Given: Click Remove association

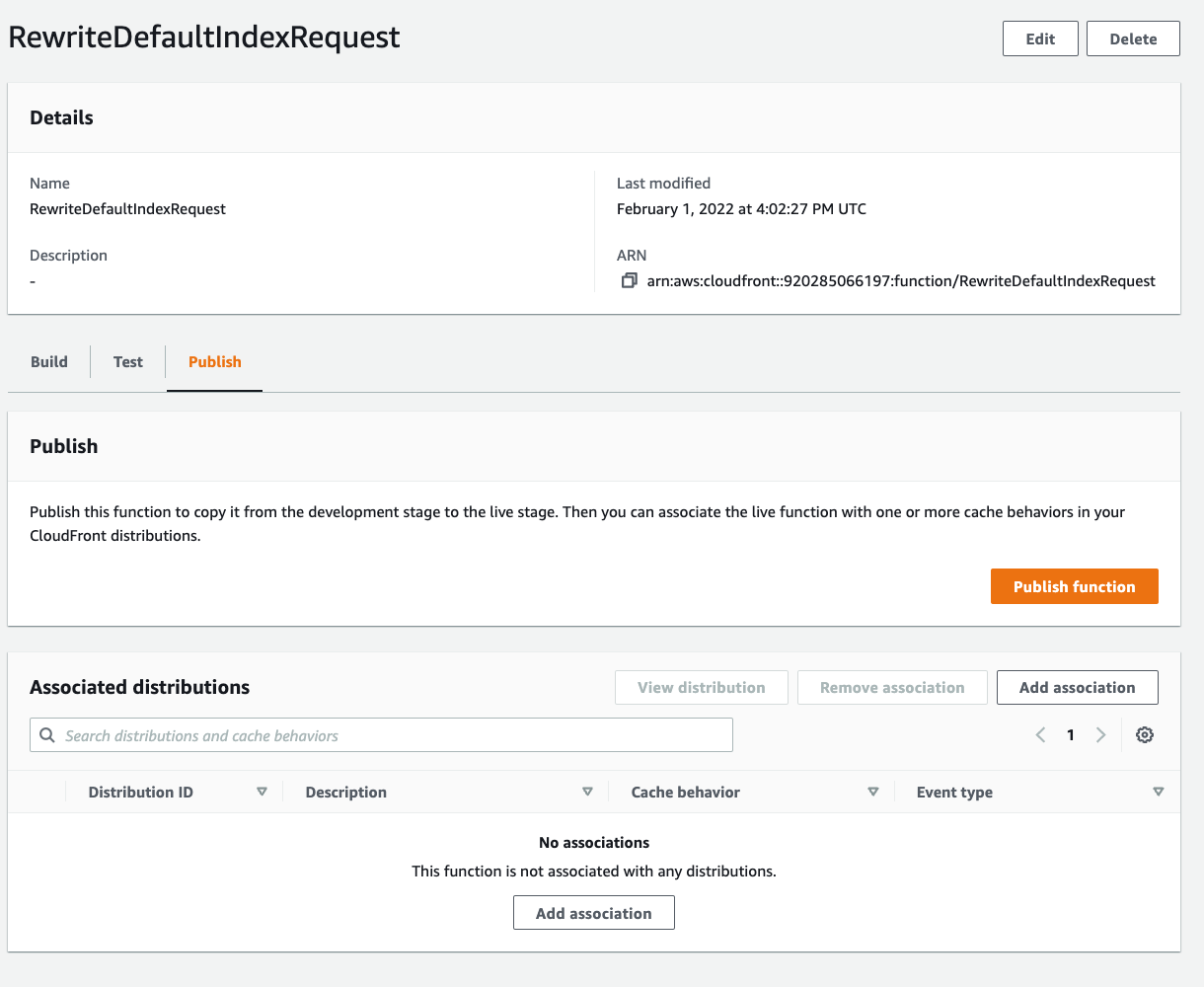Looking at the screenshot, I should [x=892, y=687].
